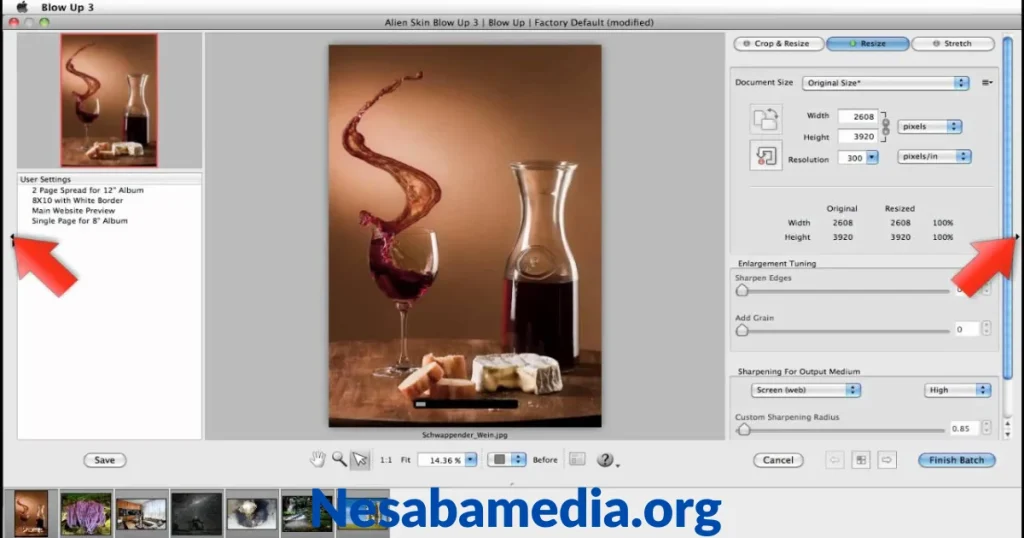
Task: Click the rotate document orientation icon
Action: (x=765, y=119)
